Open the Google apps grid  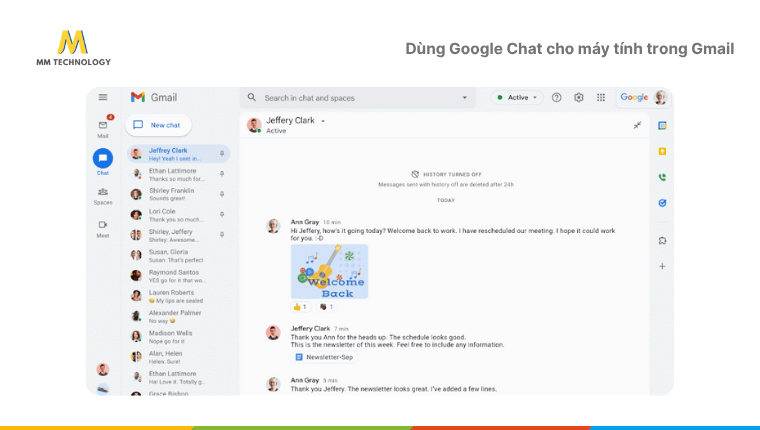pyautogui.click(x=601, y=97)
